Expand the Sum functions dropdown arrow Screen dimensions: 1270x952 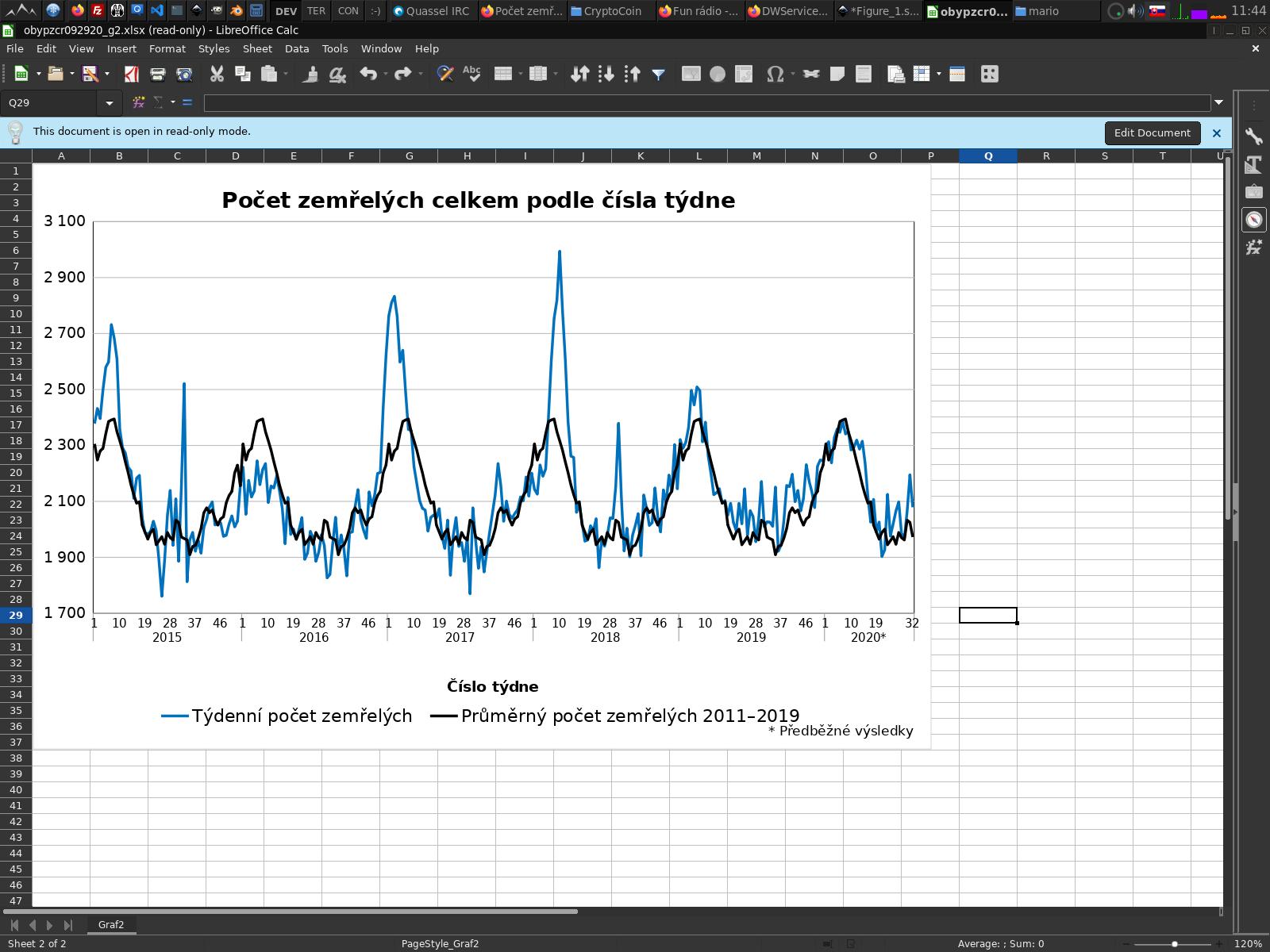172,102
